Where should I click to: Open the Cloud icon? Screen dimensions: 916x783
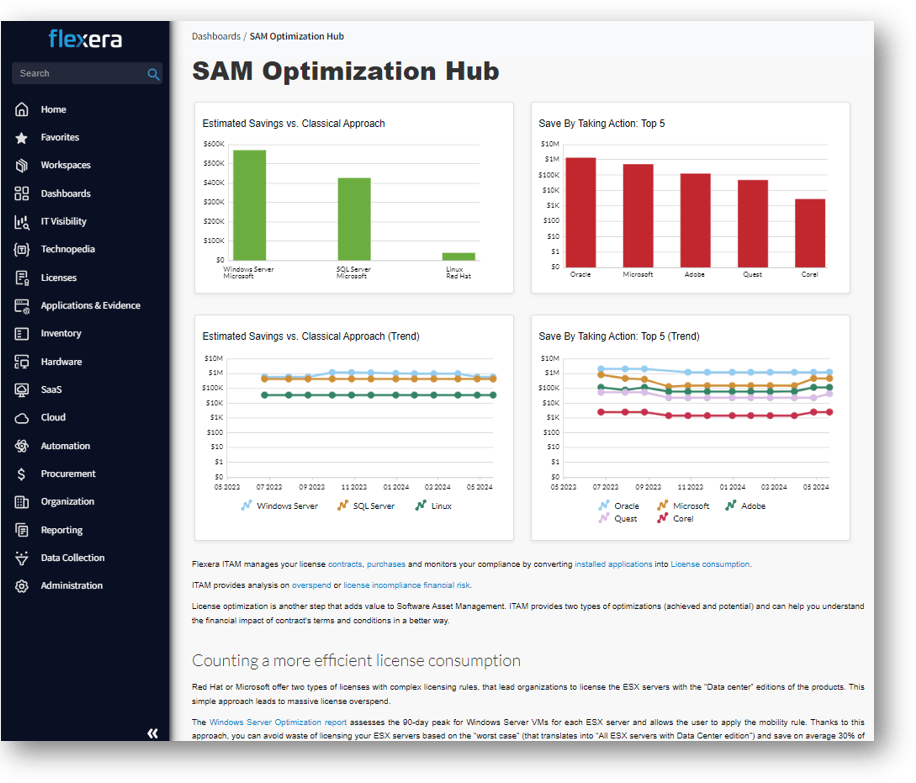tap(22, 418)
